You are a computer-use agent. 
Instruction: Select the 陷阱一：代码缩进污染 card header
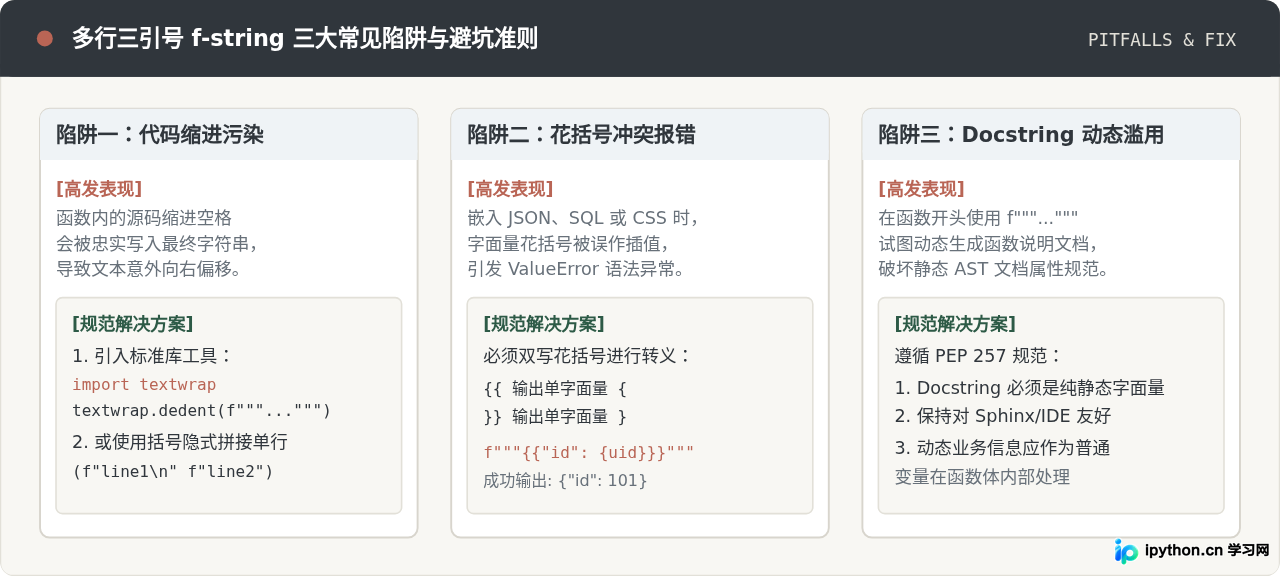(229, 135)
